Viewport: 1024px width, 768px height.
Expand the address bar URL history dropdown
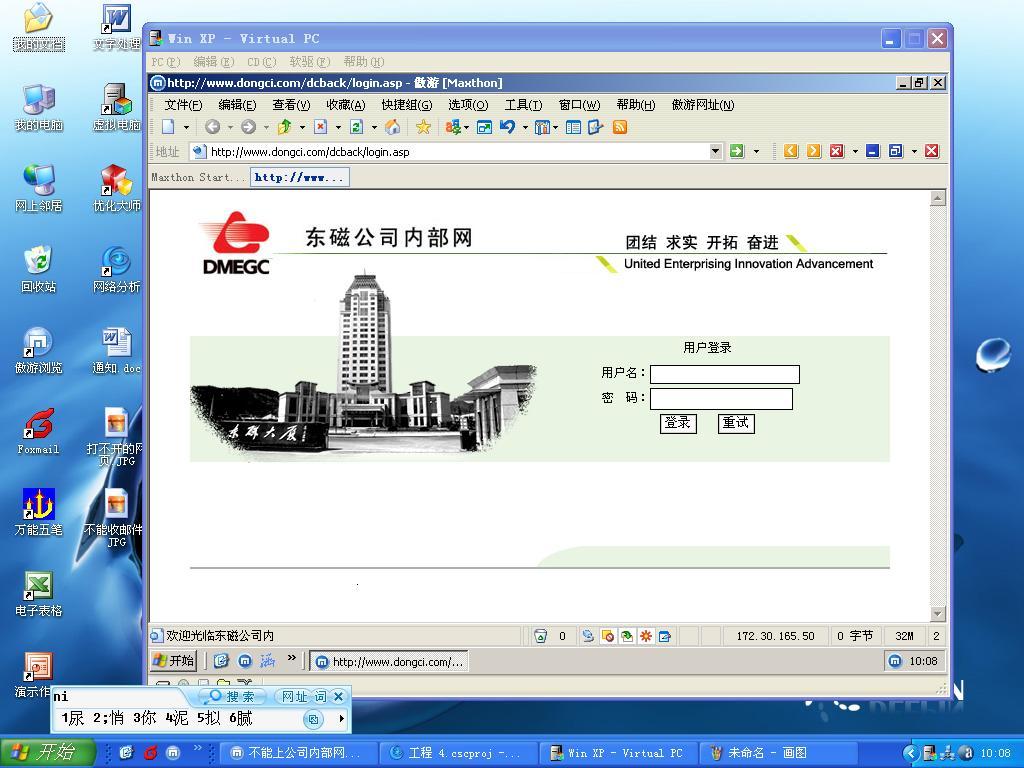point(716,152)
